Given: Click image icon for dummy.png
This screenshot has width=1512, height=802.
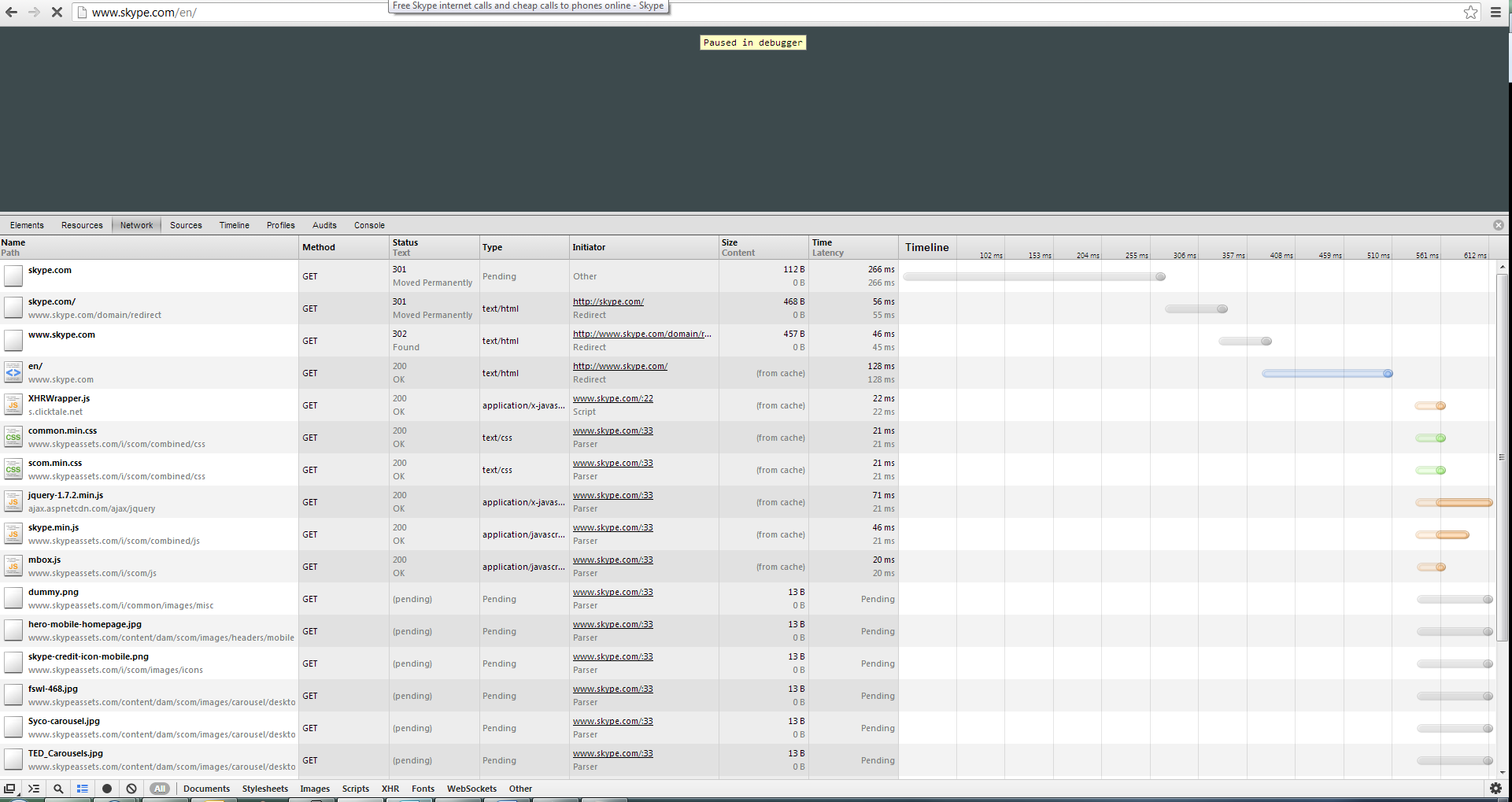Looking at the screenshot, I should pyautogui.click(x=13, y=599).
